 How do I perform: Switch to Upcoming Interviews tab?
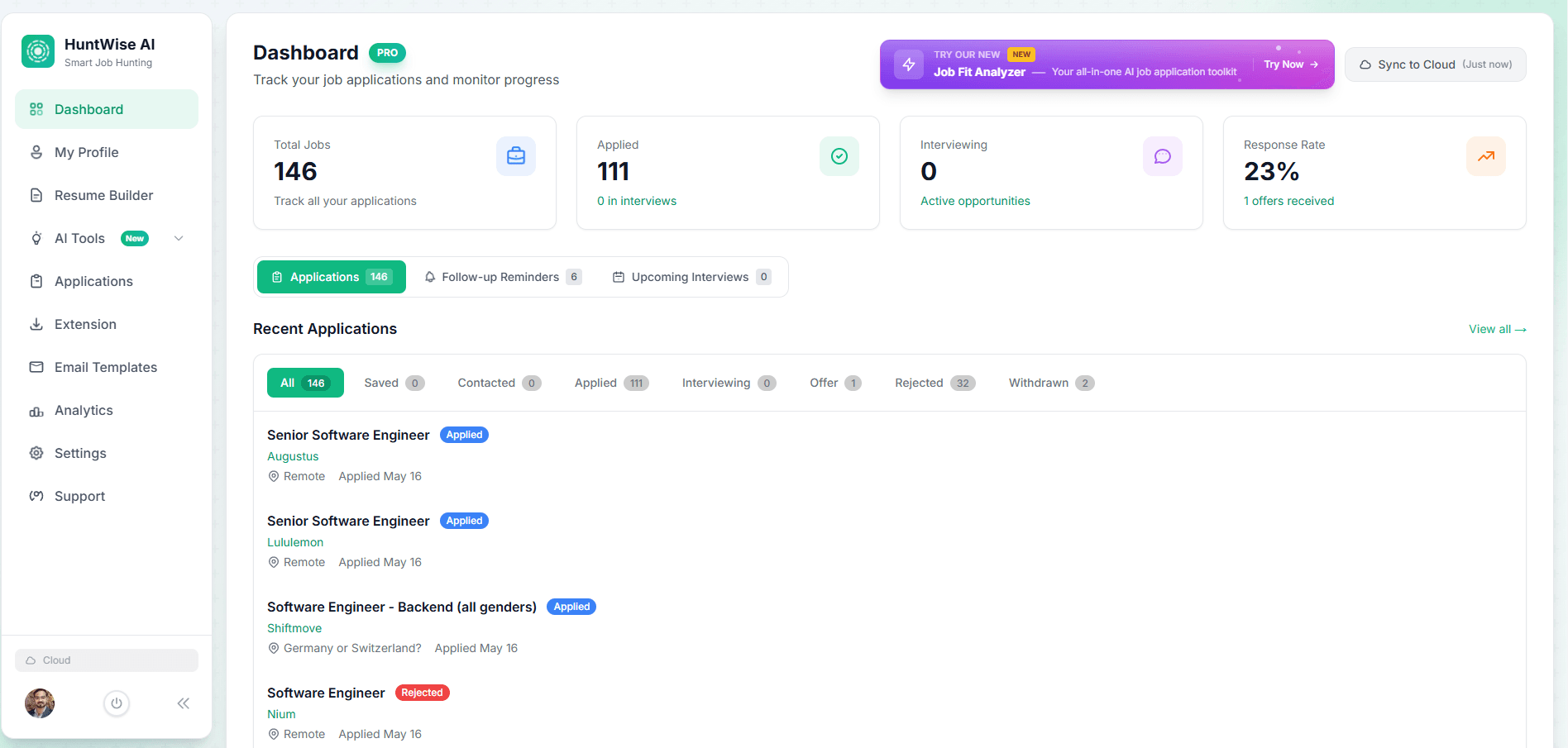691,277
